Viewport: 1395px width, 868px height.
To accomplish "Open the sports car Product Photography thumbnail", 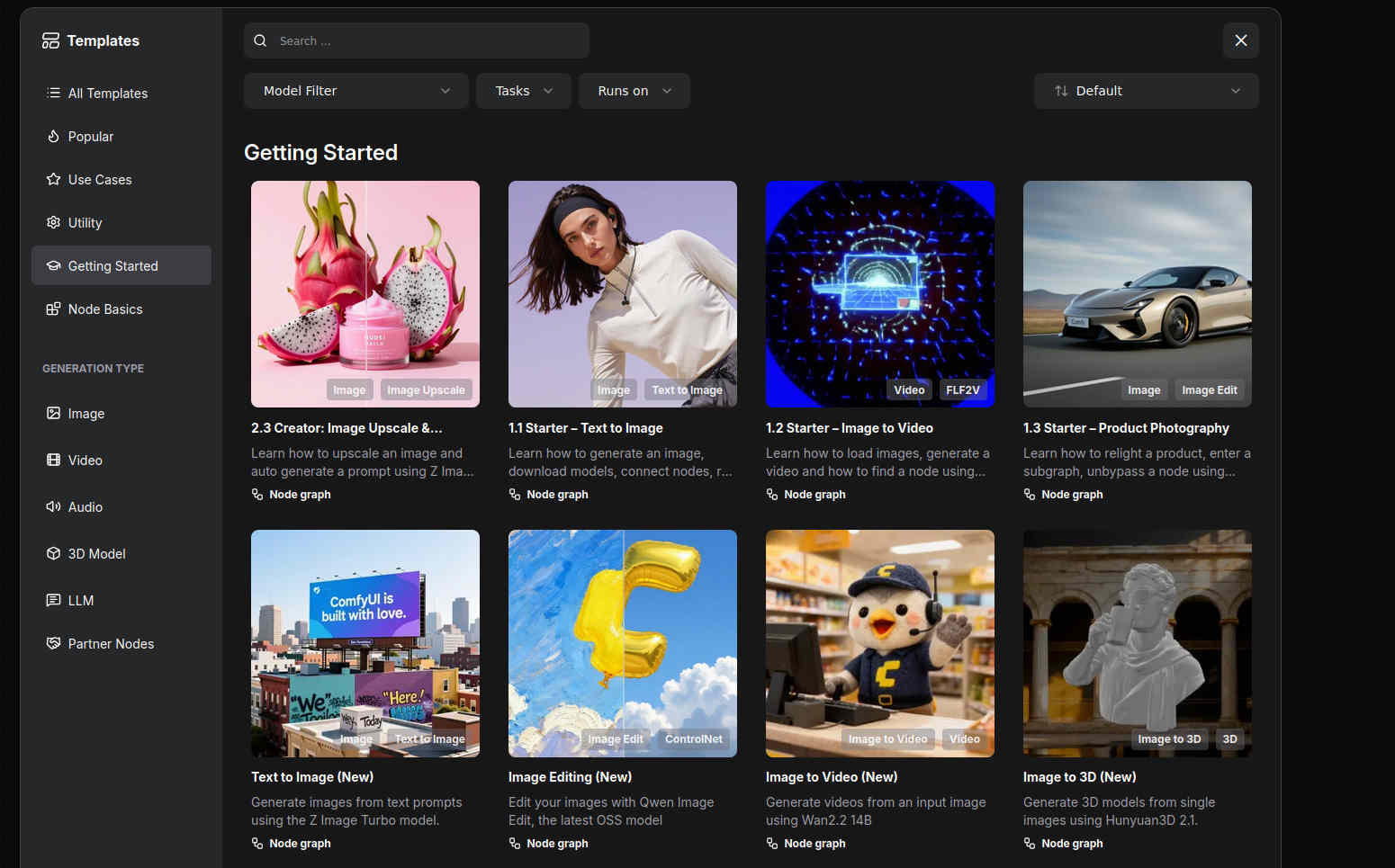I will pyautogui.click(x=1137, y=293).
